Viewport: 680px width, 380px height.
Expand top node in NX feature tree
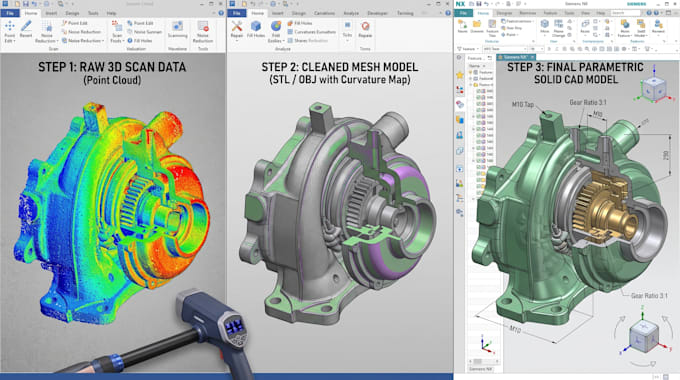(471, 72)
